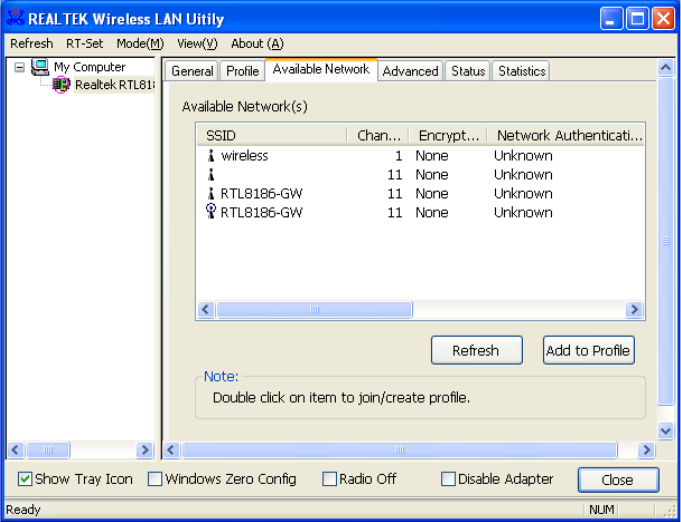Click the main panel vertical scrollbar thumb
681x522 pixels.
[666, 241]
